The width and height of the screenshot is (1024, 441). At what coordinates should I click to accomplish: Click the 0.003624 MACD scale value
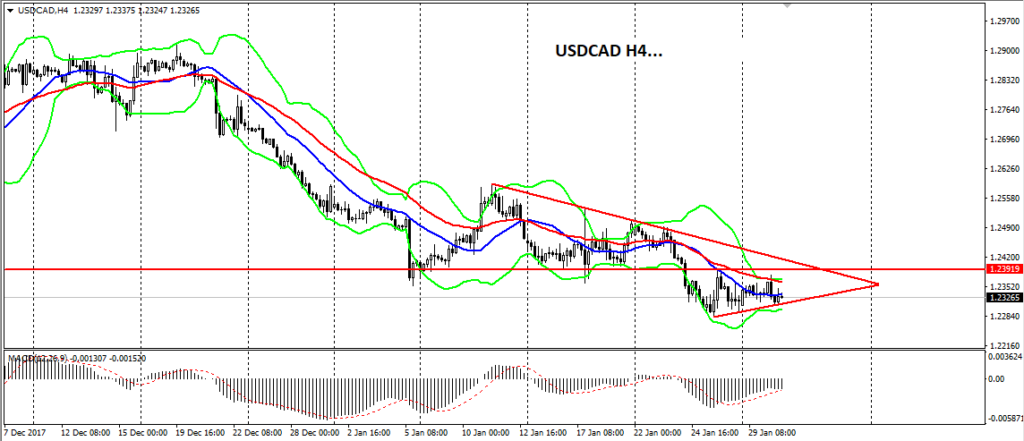1004,356
